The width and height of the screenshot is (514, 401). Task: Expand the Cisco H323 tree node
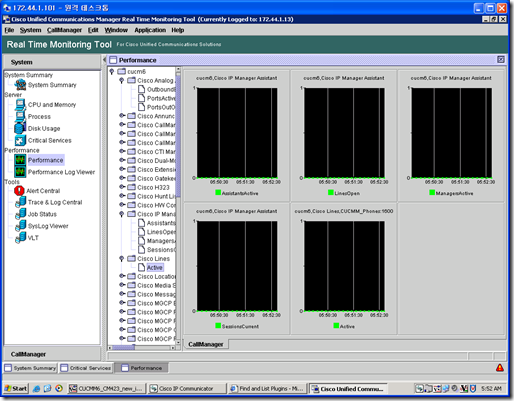point(122,187)
